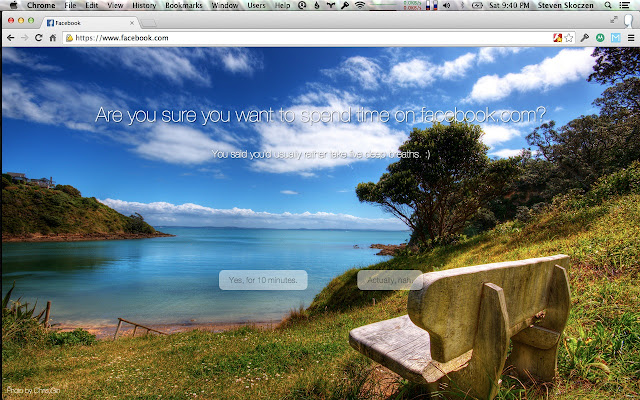Viewport: 640px width, 400px height.
Task: Open the Wi-Fi status menu
Action: click(360, 5)
